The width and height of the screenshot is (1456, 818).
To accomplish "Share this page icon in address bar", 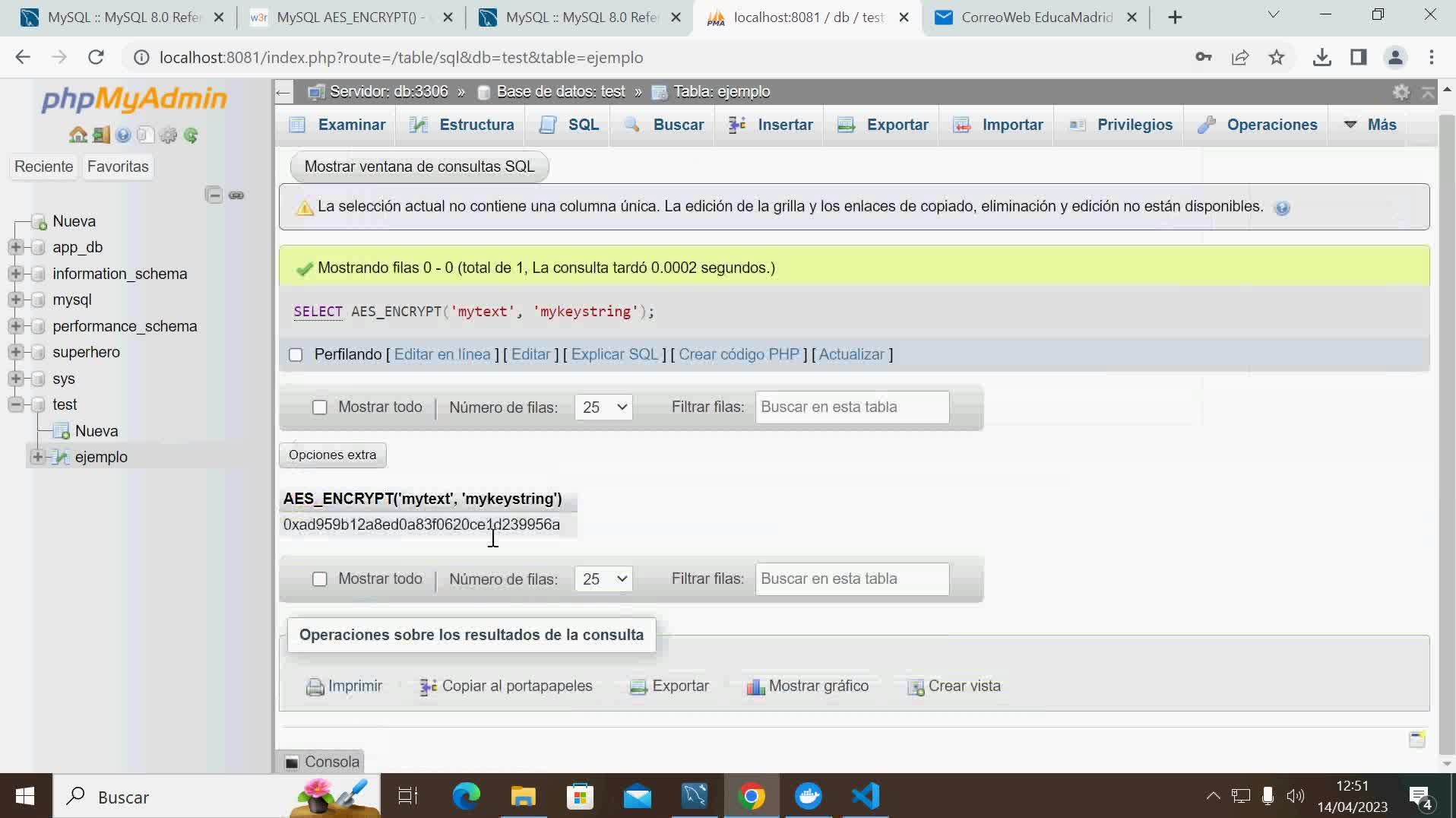I will point(1240,57).
